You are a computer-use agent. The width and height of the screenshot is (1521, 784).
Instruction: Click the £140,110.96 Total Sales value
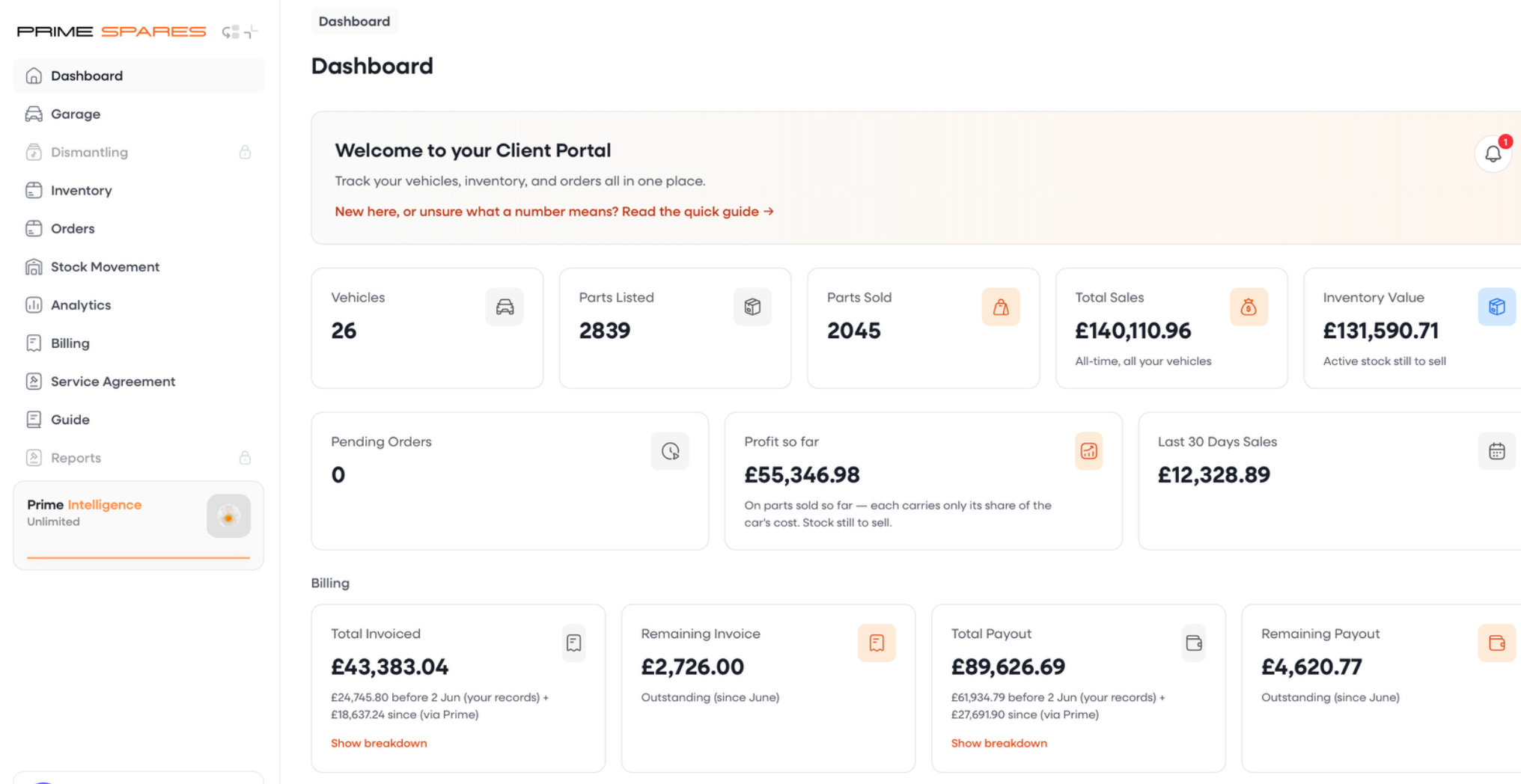[x=1133, y=331]
